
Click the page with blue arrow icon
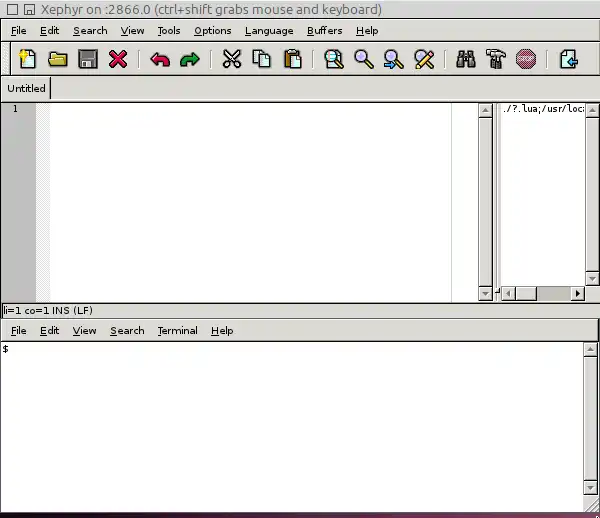click(568, 59)
